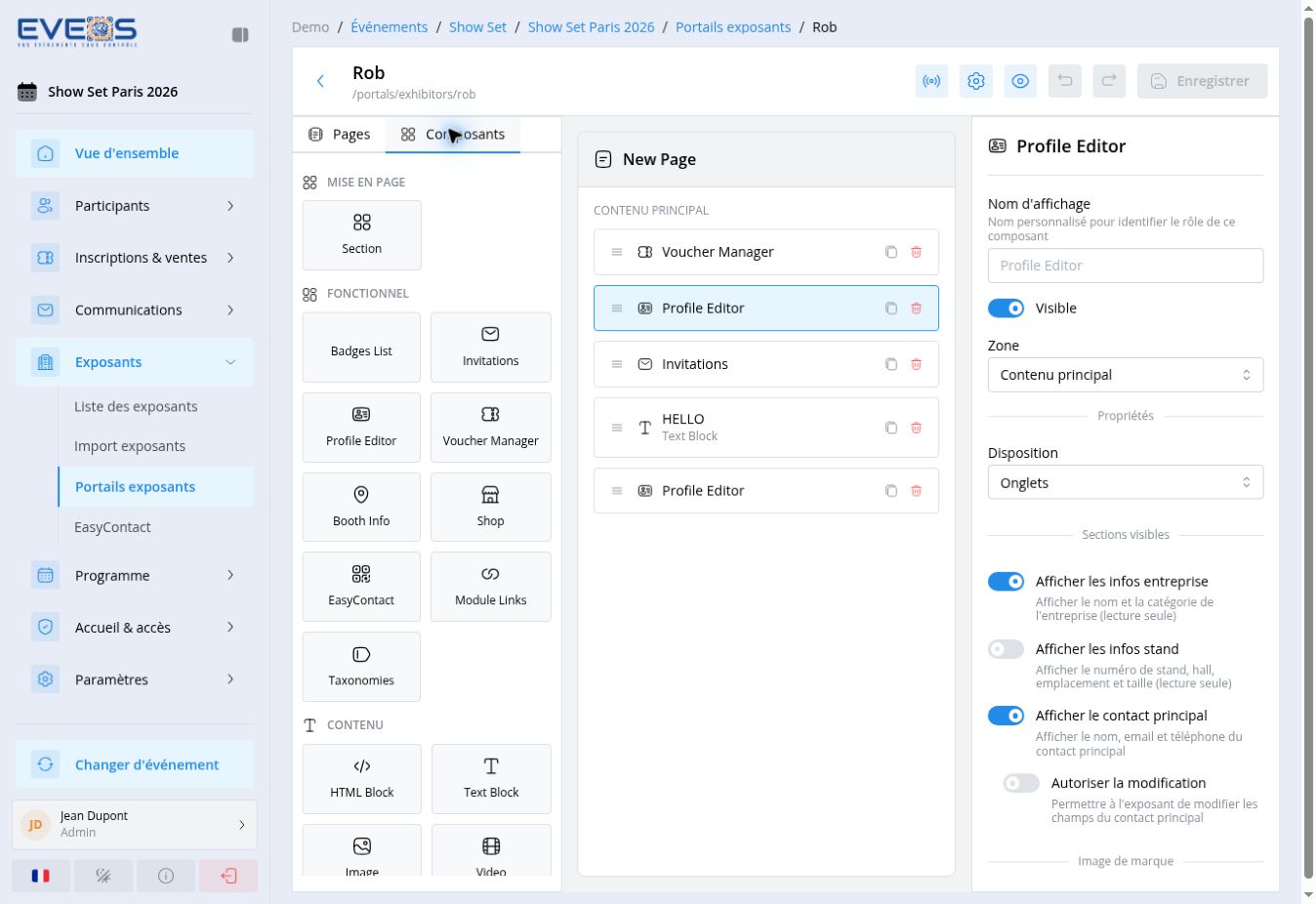Toggle Afficher le contact principal
This screenshot has height=904, width=1316.
(1006, 716)
